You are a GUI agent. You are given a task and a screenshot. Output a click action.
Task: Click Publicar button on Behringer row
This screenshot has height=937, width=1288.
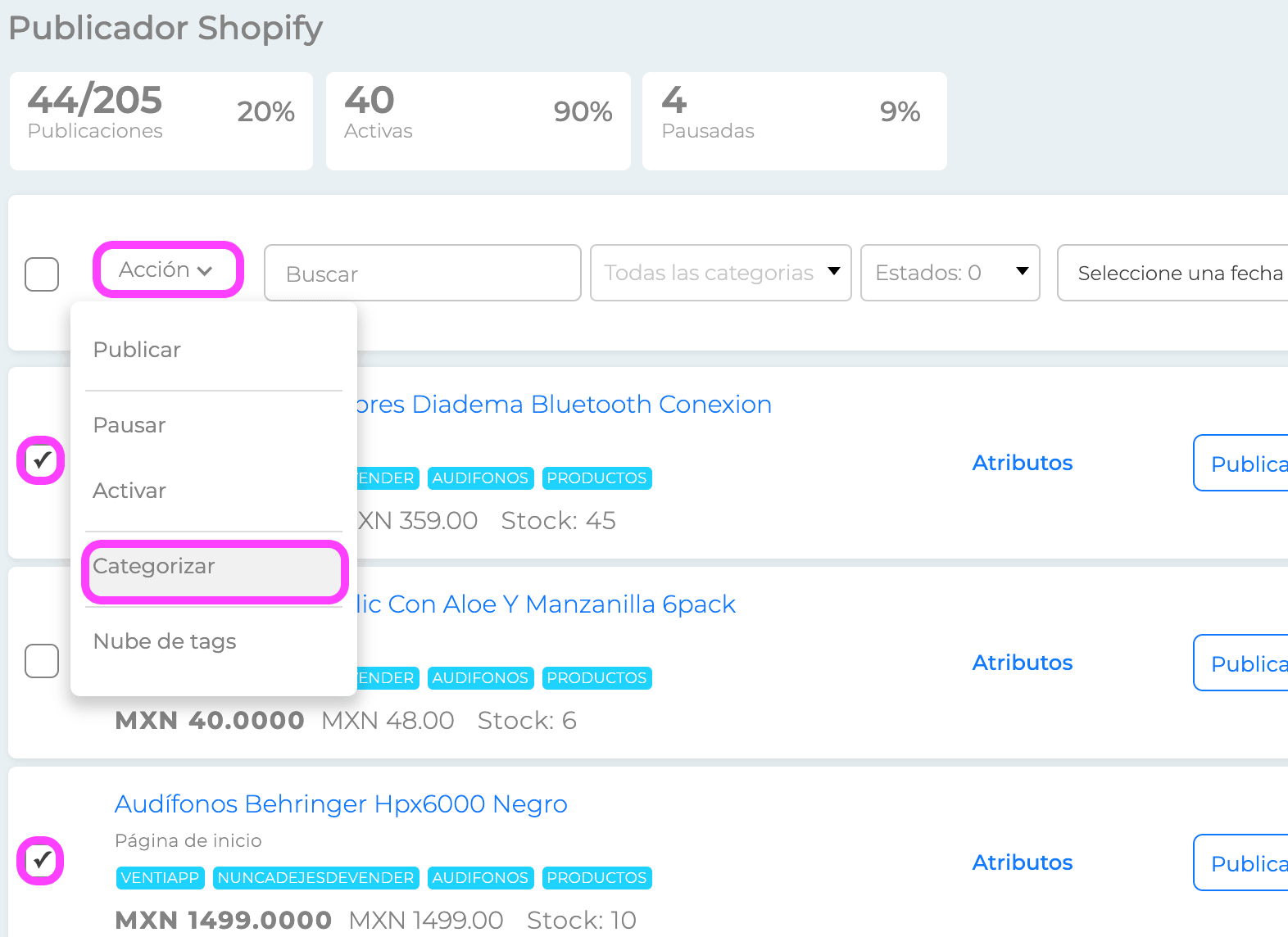tap(1241, 862)
